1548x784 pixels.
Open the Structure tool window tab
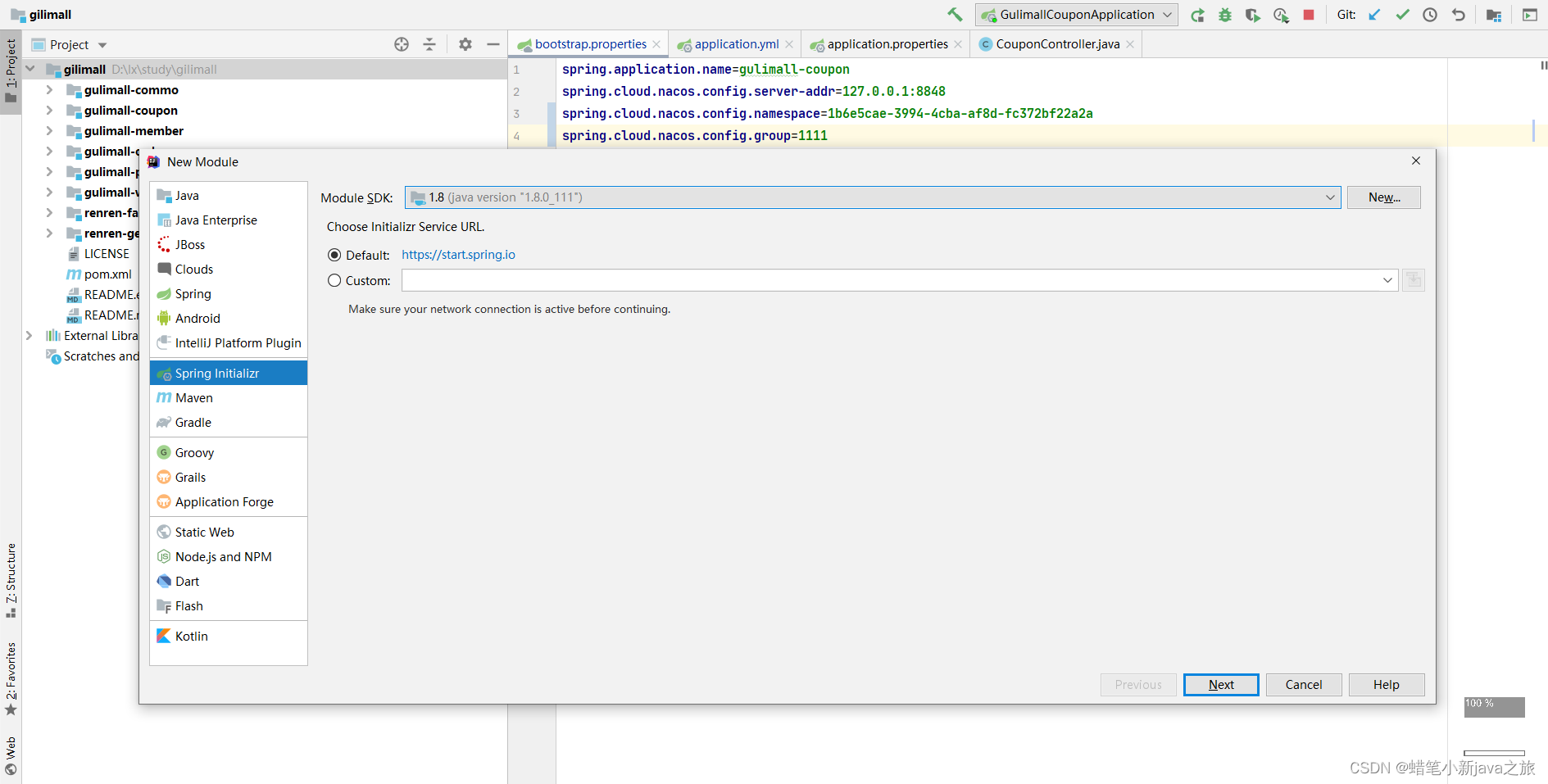(x=11, y=580)
